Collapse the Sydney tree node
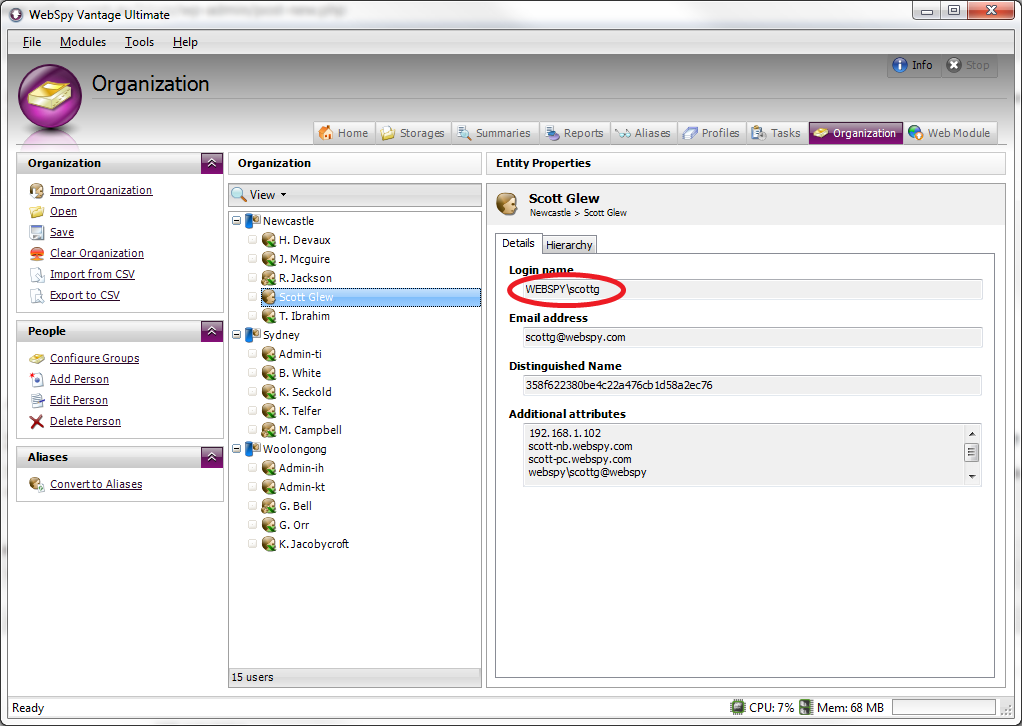The width and height of the screenshot is (1022, 726). [x=237, y=335]
